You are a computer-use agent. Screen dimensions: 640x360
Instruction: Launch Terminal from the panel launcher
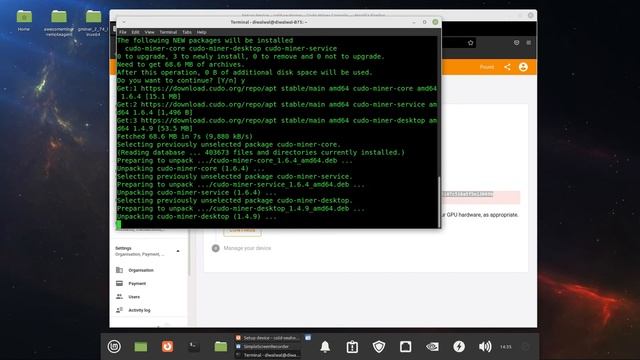point(194,347)
